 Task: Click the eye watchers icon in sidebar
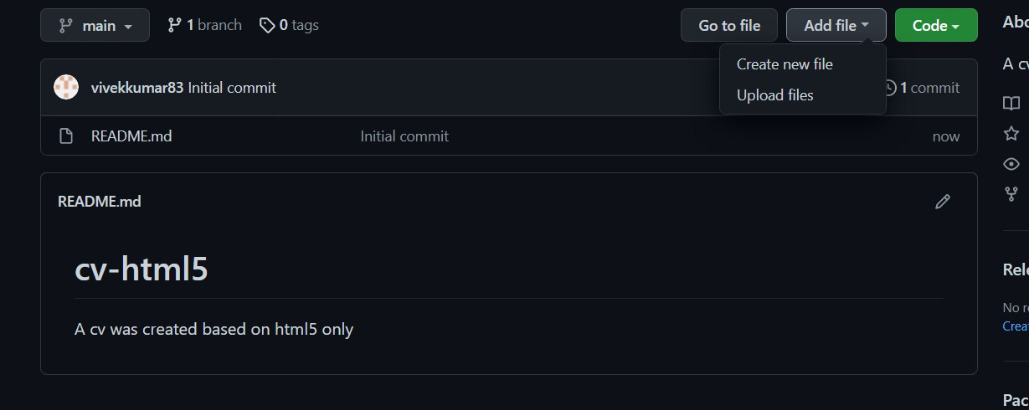coord(1011,164)
